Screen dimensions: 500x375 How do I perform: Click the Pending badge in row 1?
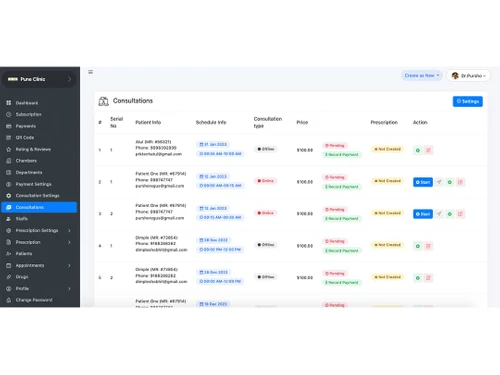pos(335,146)
